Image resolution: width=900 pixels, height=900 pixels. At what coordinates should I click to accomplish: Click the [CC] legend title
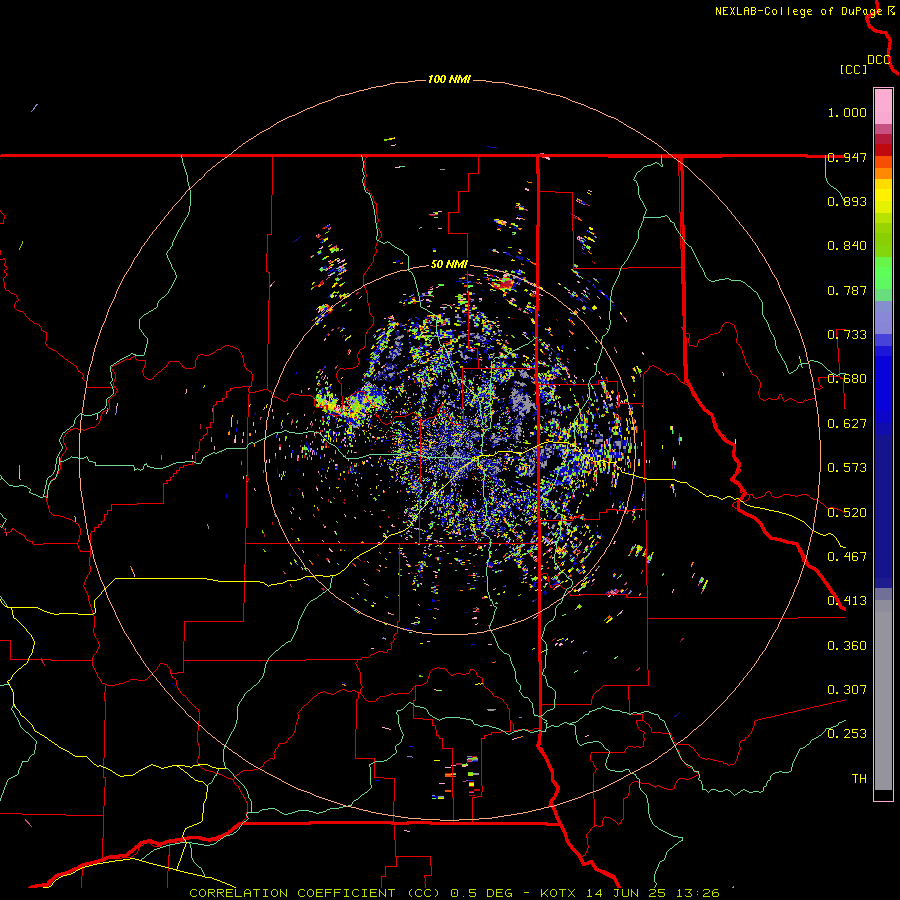point(854,69)
